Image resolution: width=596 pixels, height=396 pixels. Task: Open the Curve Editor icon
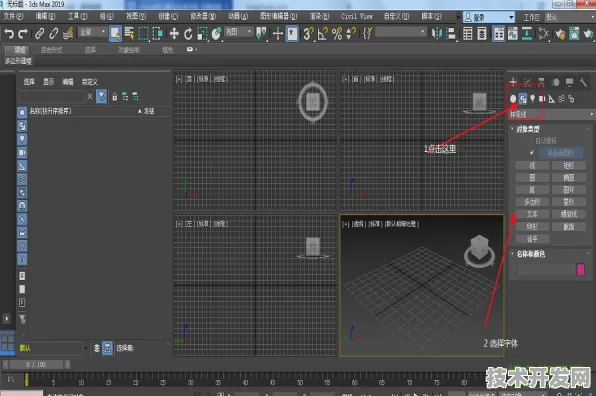coord(513,34)
